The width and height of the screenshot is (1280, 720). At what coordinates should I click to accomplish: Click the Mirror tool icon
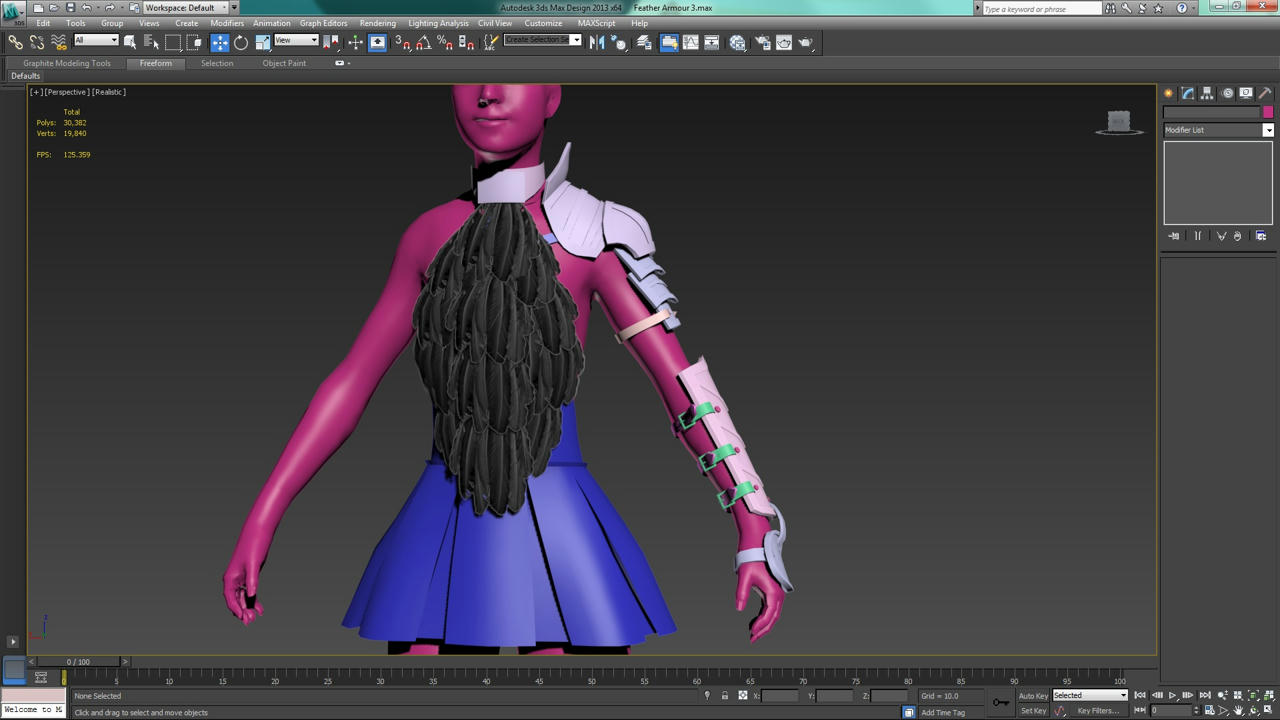(597, 42)
